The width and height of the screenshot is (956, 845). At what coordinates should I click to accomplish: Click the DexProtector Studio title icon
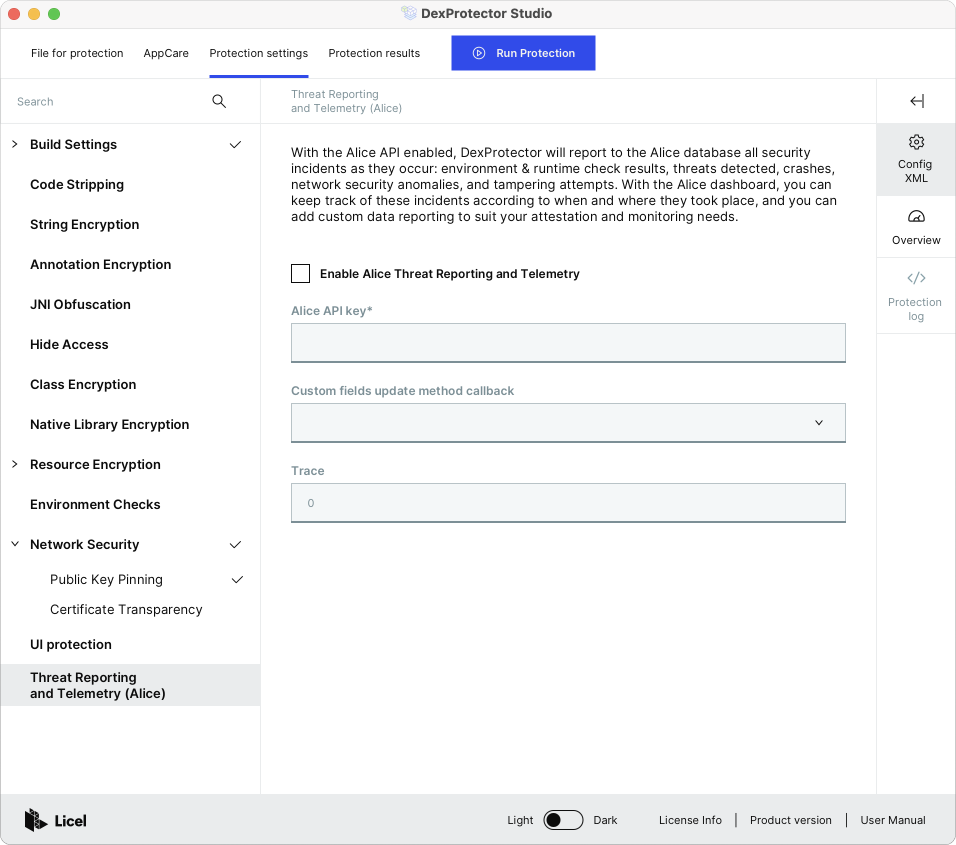408,13
